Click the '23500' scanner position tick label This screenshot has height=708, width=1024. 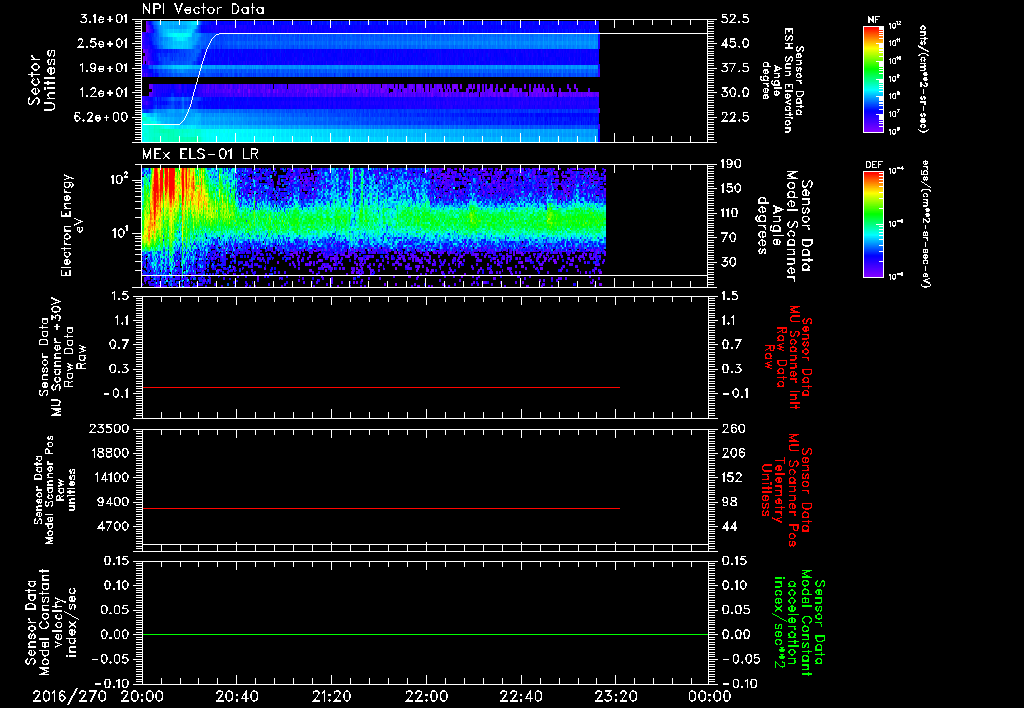point(109,428)
